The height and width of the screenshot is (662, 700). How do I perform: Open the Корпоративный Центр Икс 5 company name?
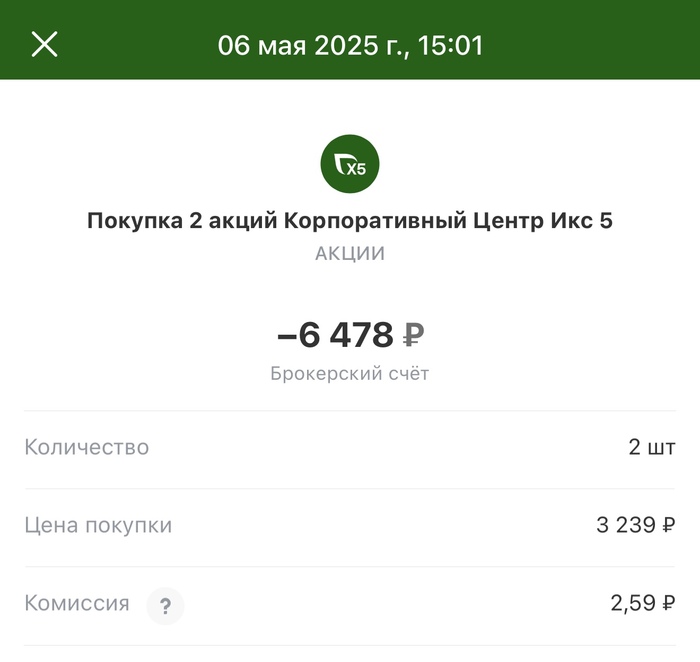coord(448,221)
